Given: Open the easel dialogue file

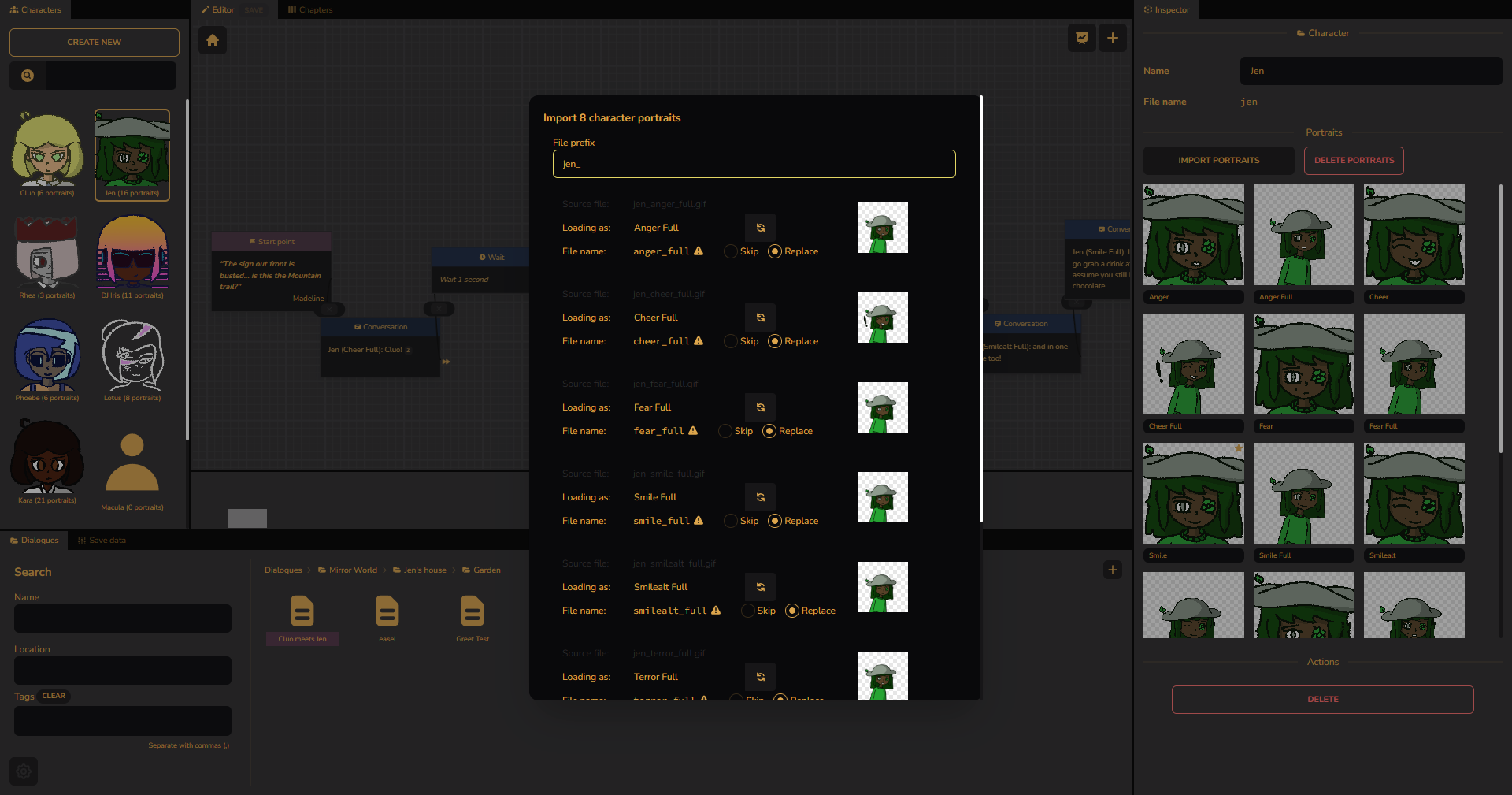Looking at the screenshot, I should (387, 619).
